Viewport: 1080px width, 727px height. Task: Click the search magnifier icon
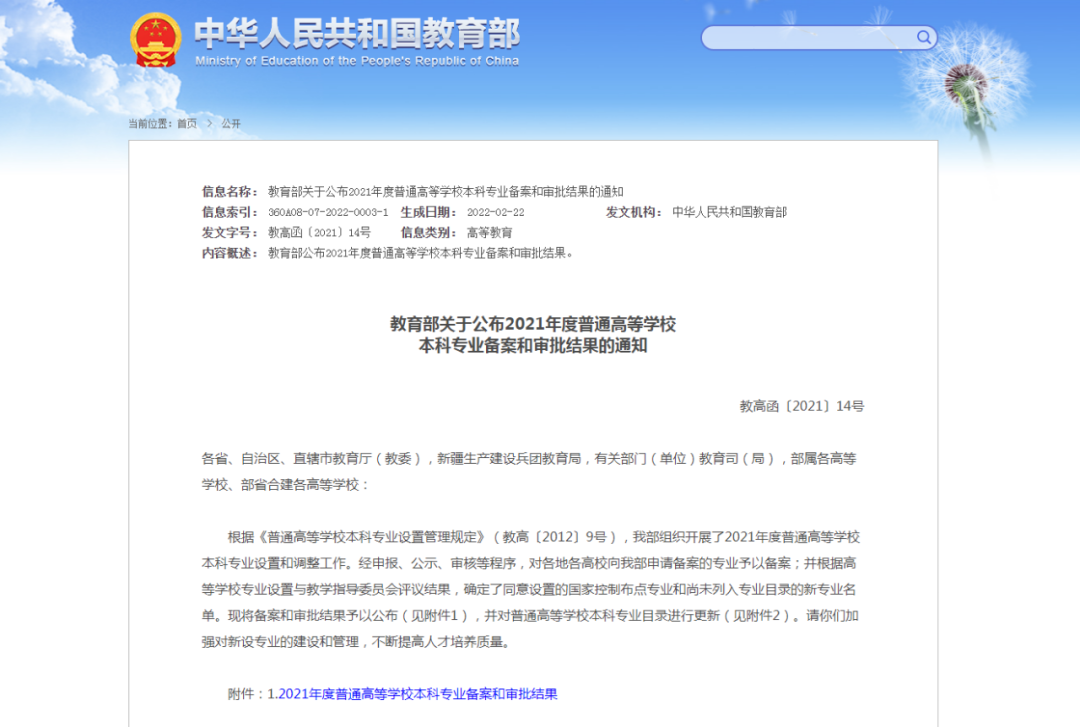pyautogui.click(x=923, y=37)
